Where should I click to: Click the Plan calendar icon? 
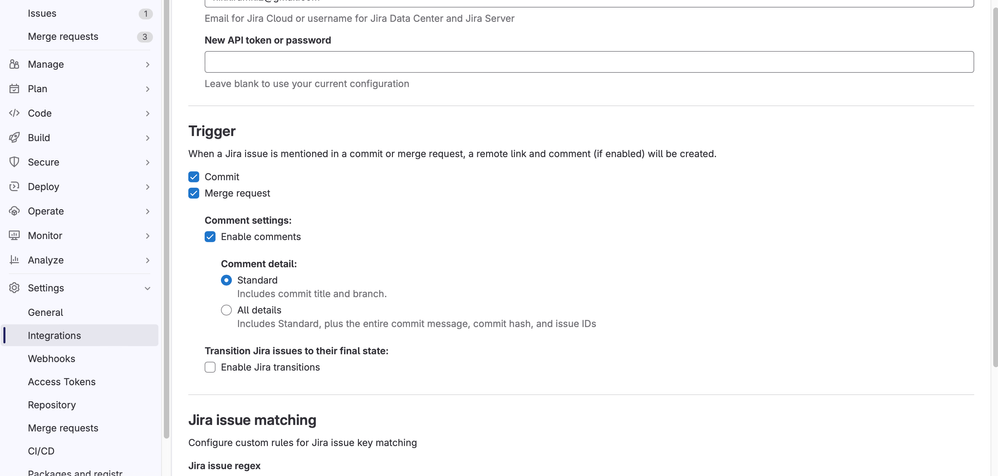14,89
